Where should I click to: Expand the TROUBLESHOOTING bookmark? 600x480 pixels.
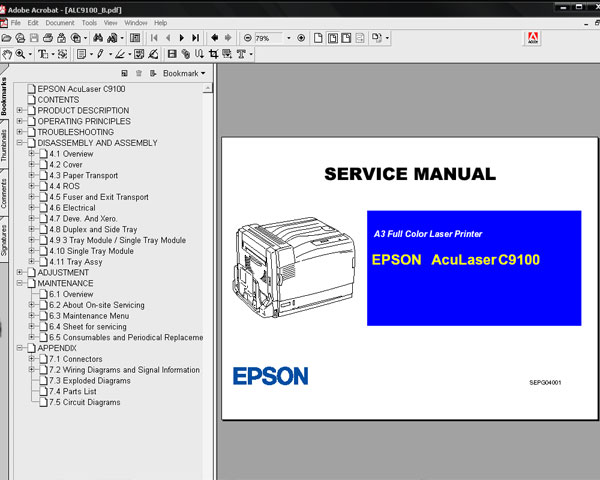20,132
